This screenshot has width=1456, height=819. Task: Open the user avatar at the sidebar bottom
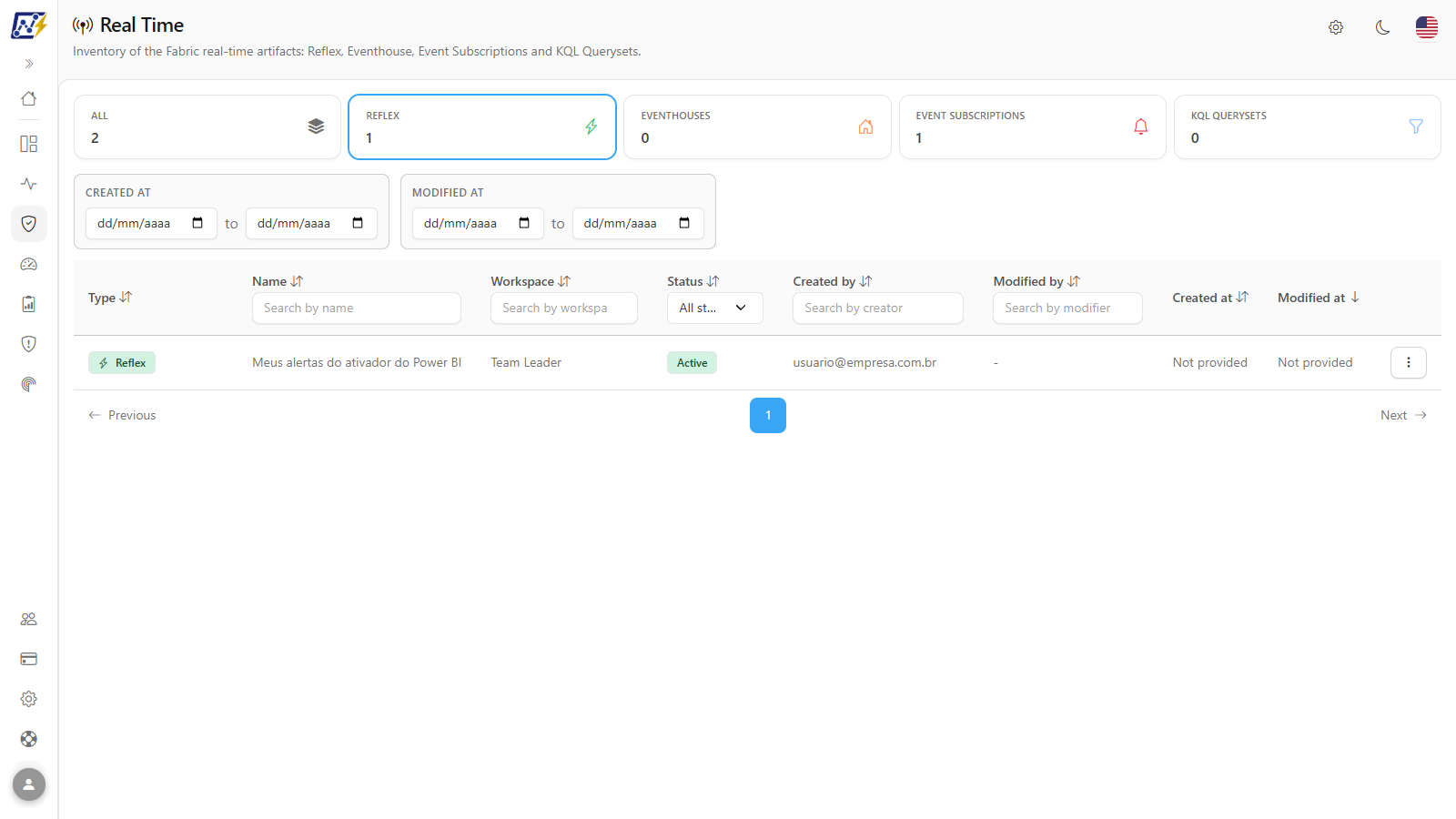29,784
